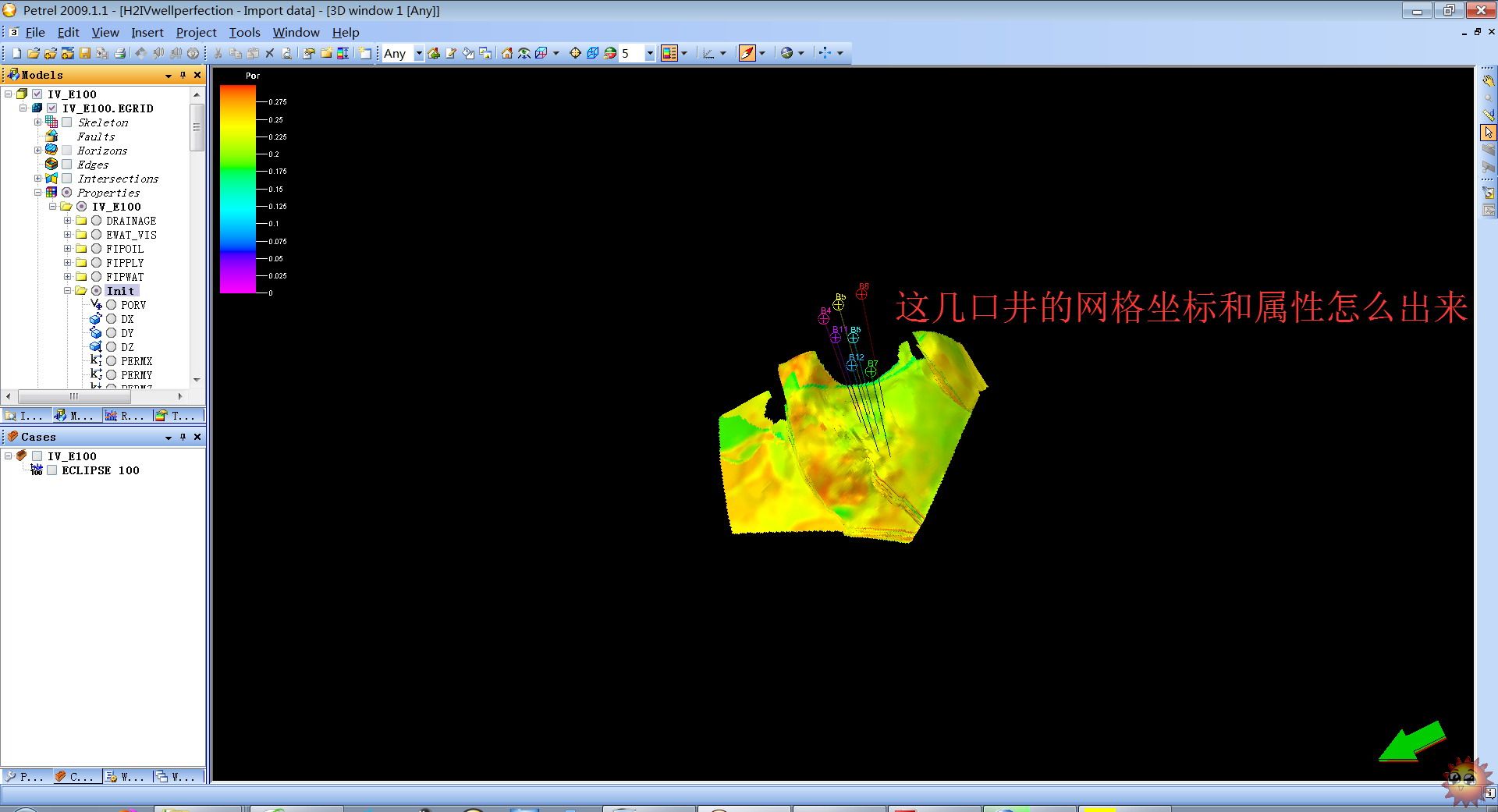Click the Por color legend bar
Viewport: 1498px width, 812px height.
(238, 190)
